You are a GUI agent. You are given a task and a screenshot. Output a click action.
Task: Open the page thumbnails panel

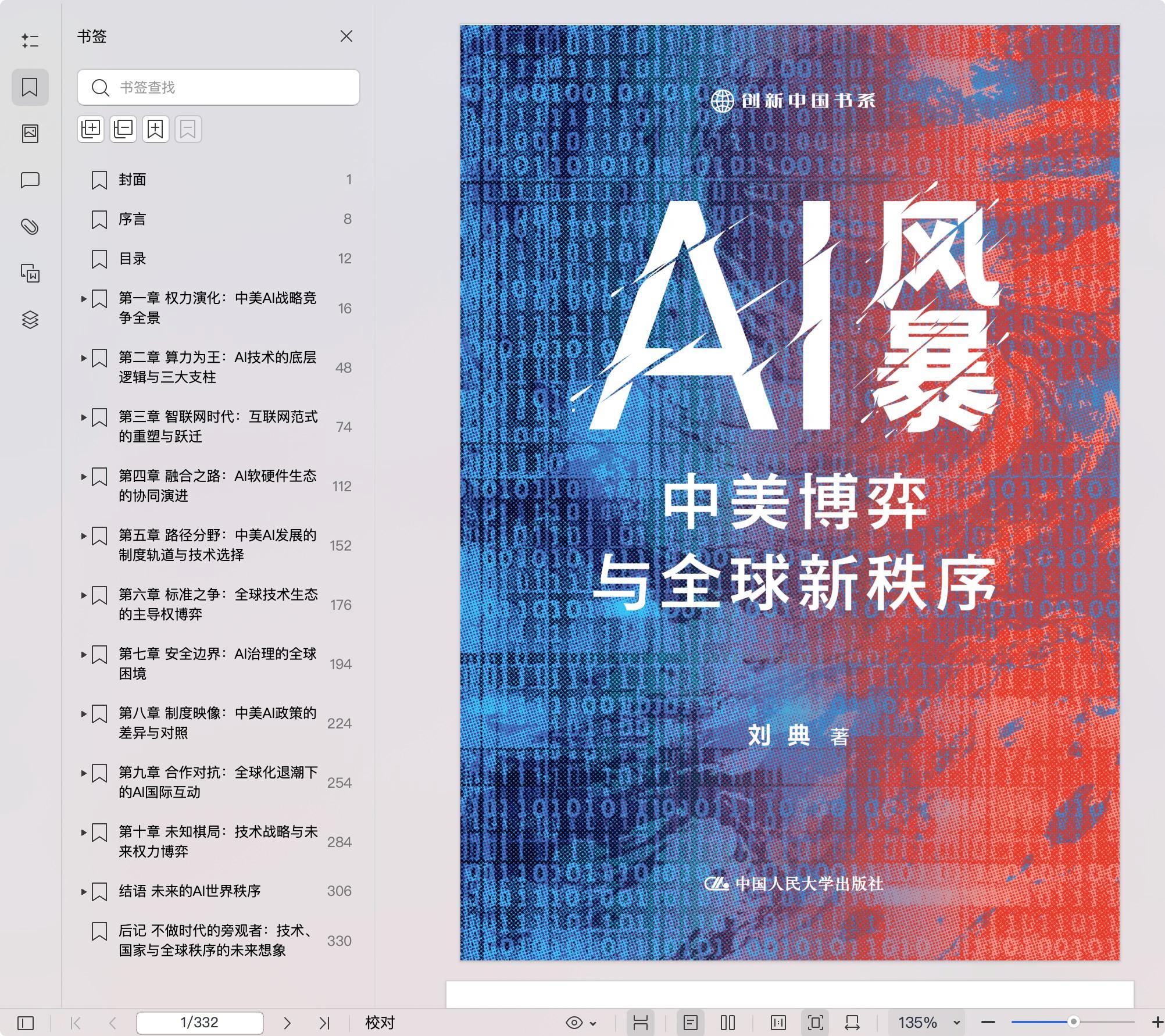(30, 133)
